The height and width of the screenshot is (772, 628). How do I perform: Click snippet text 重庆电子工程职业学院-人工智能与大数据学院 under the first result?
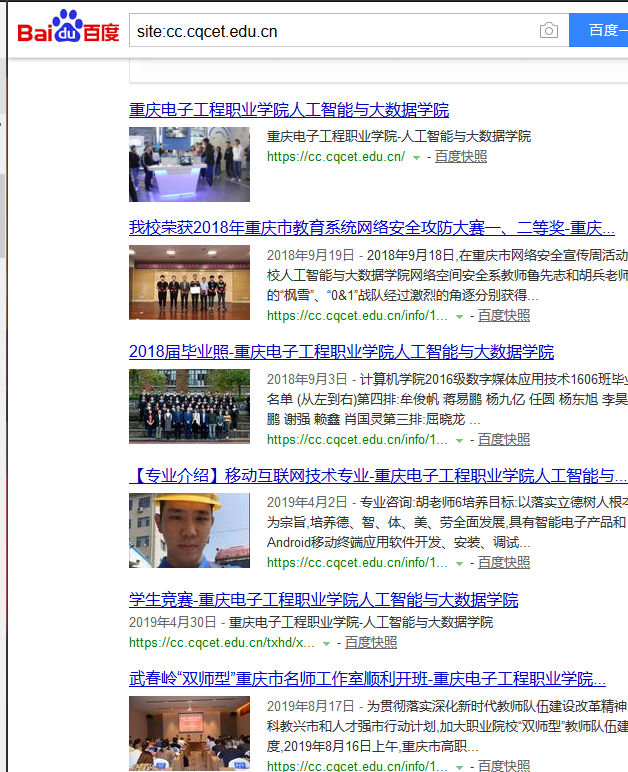click(x=399, y=136)
